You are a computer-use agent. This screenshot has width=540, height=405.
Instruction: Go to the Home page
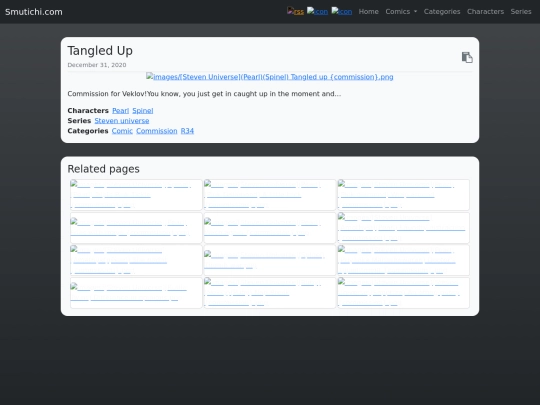[368, 11]
